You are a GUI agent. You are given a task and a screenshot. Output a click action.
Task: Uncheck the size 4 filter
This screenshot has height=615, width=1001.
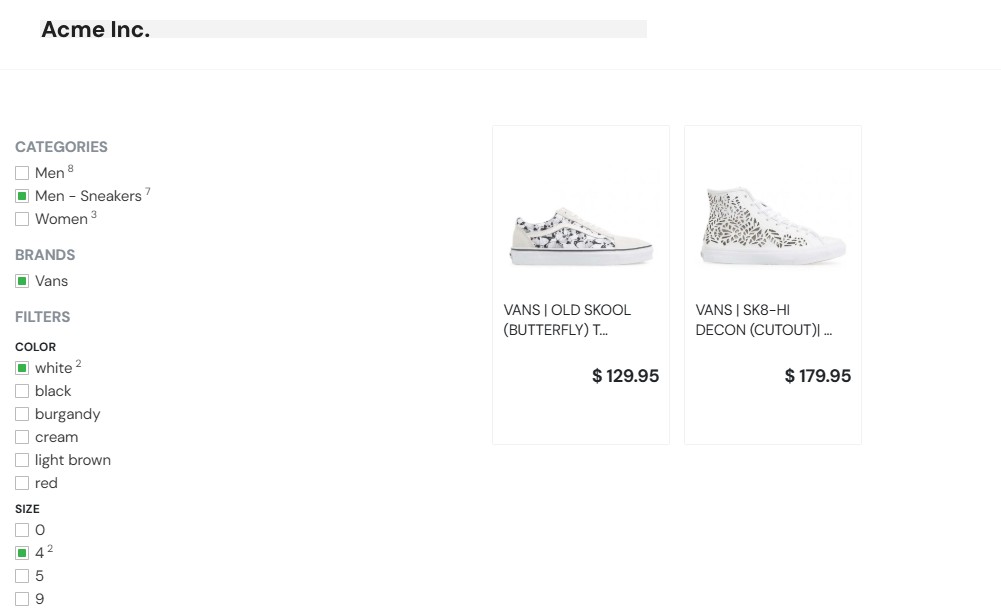click(22, 553)
